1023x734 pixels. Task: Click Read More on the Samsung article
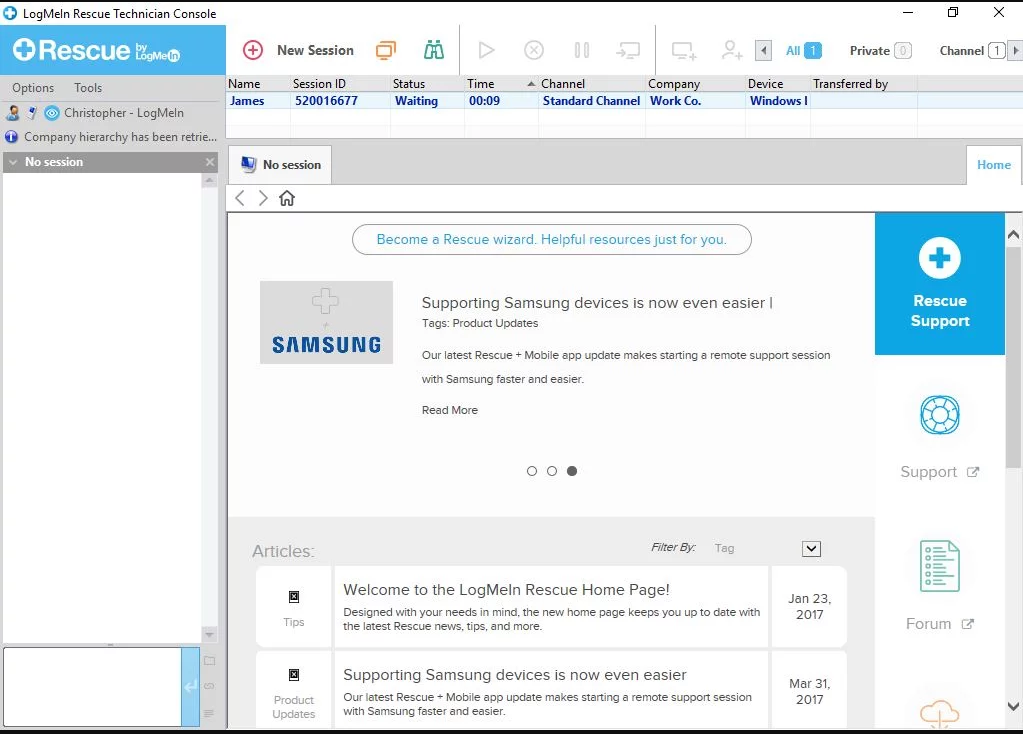point(449,410)
